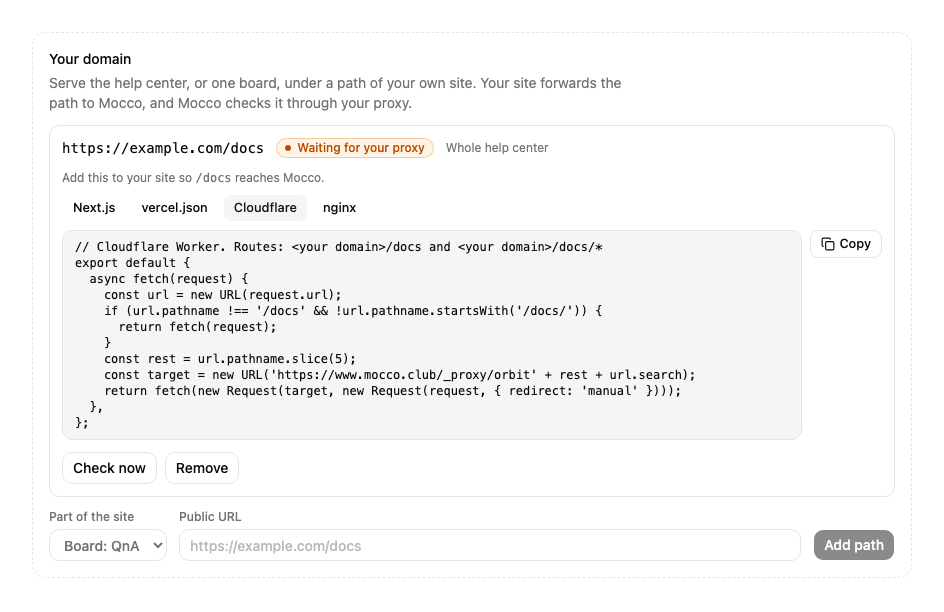Click the Whole help center label
The height and width of the screenshot is (612, 944).
pyautogui.click(x=497, y=148)
